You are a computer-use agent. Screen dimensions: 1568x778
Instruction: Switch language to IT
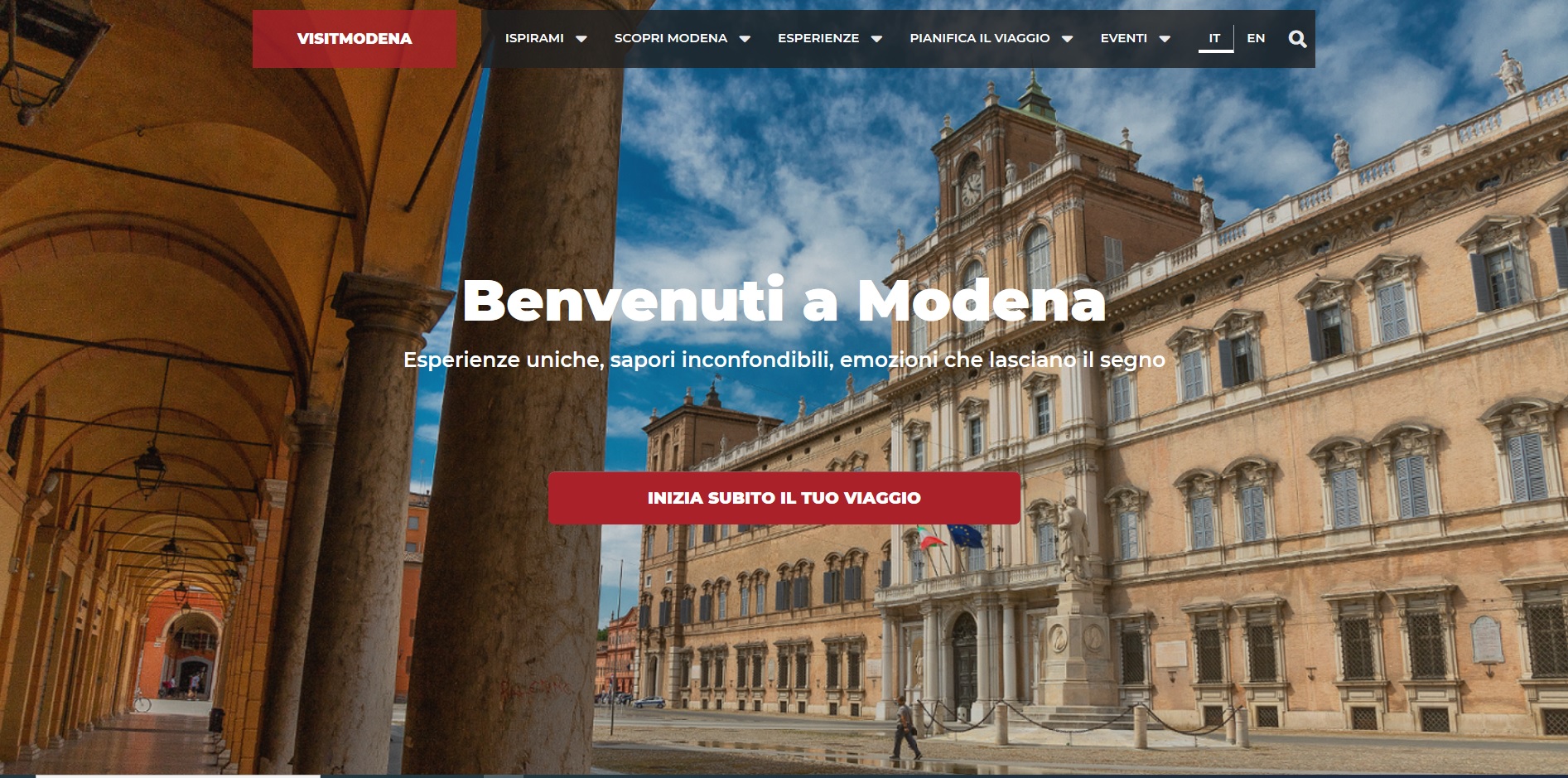click(x=1215, y=38)
